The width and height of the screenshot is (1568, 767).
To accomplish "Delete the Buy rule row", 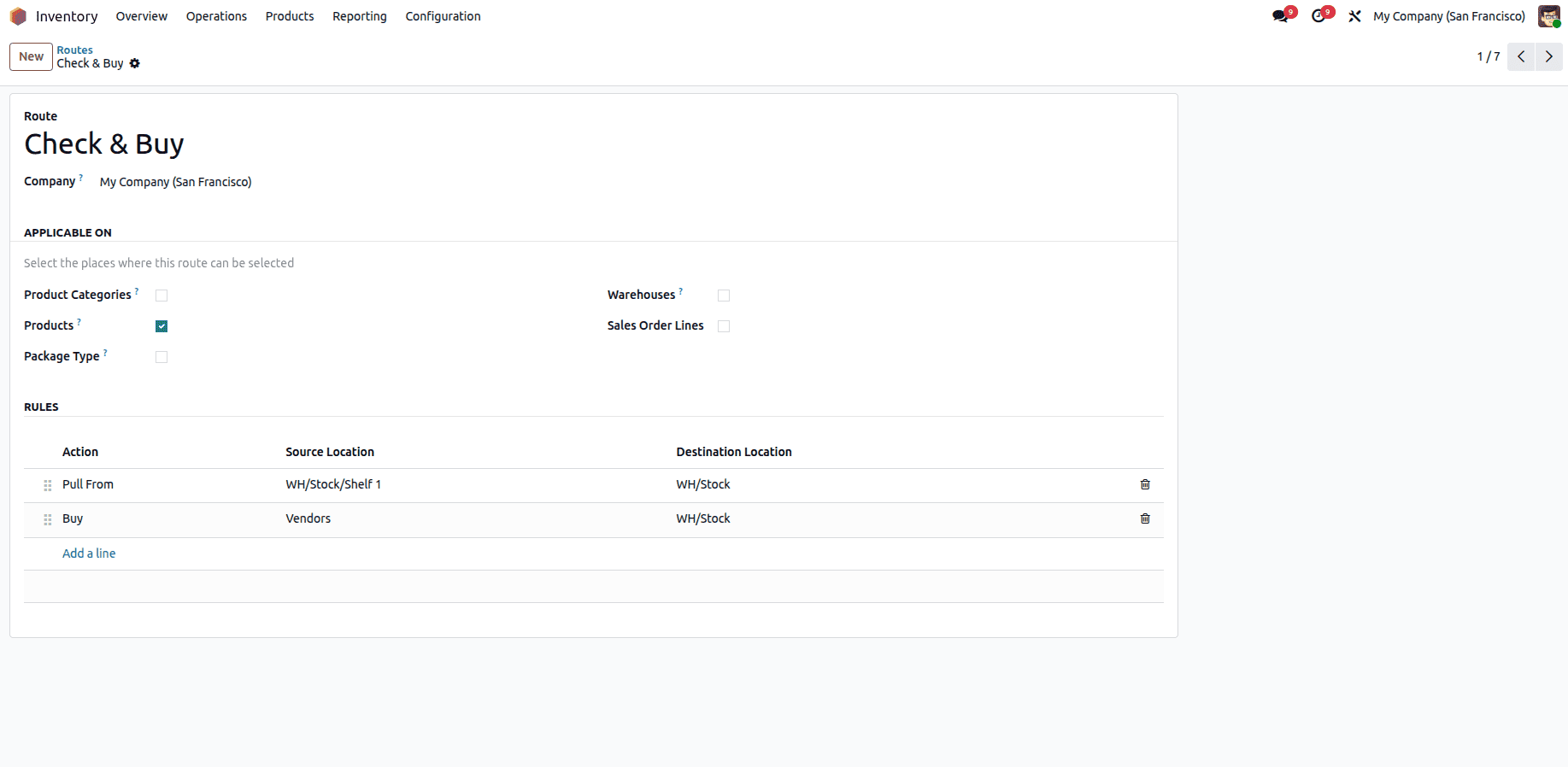I will click(x=1145, y=518).
